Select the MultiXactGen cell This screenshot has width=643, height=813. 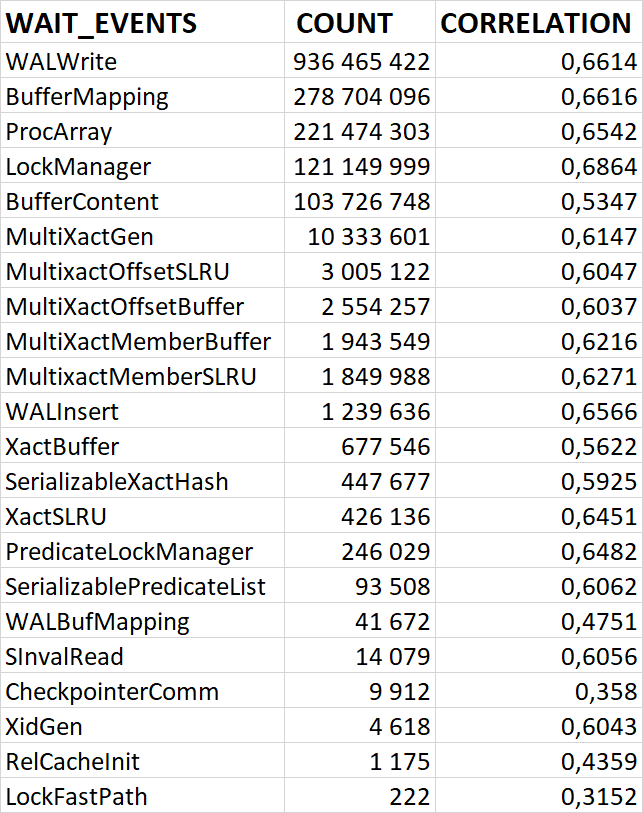click(x=80, y=237)
